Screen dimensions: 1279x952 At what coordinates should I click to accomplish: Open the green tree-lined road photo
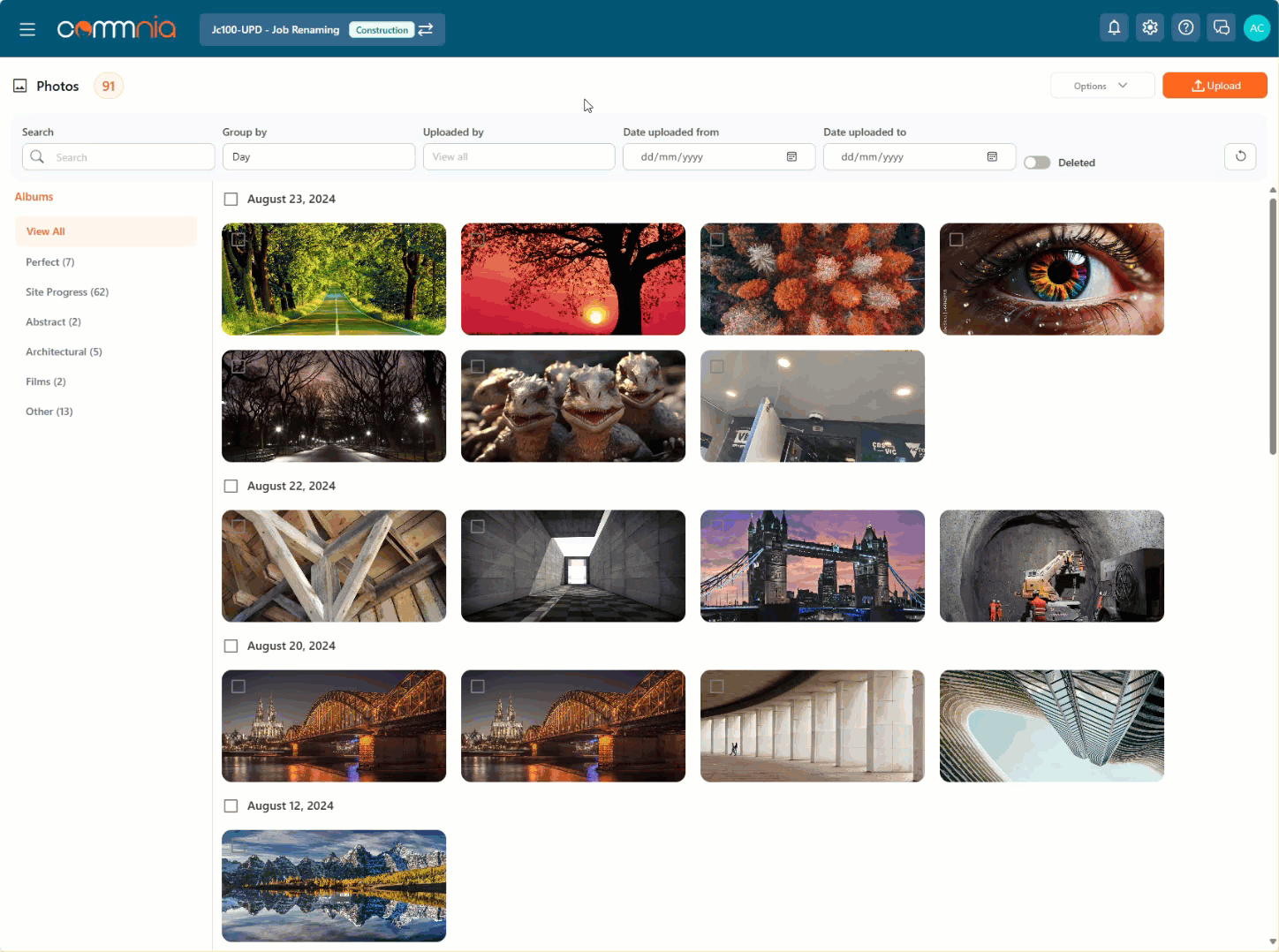(334, 279)
